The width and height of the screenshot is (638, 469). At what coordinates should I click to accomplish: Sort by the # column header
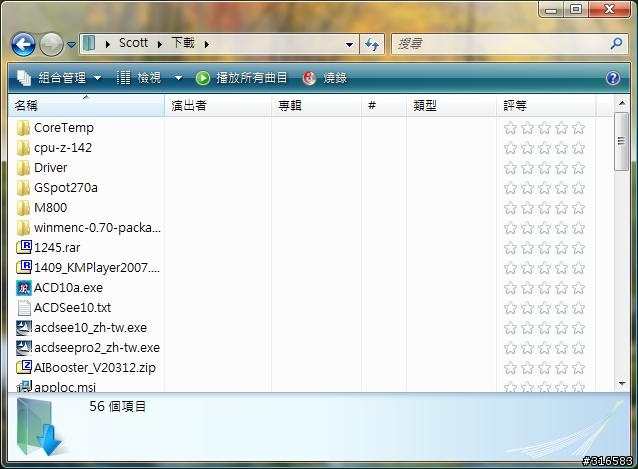pos(384,106)
